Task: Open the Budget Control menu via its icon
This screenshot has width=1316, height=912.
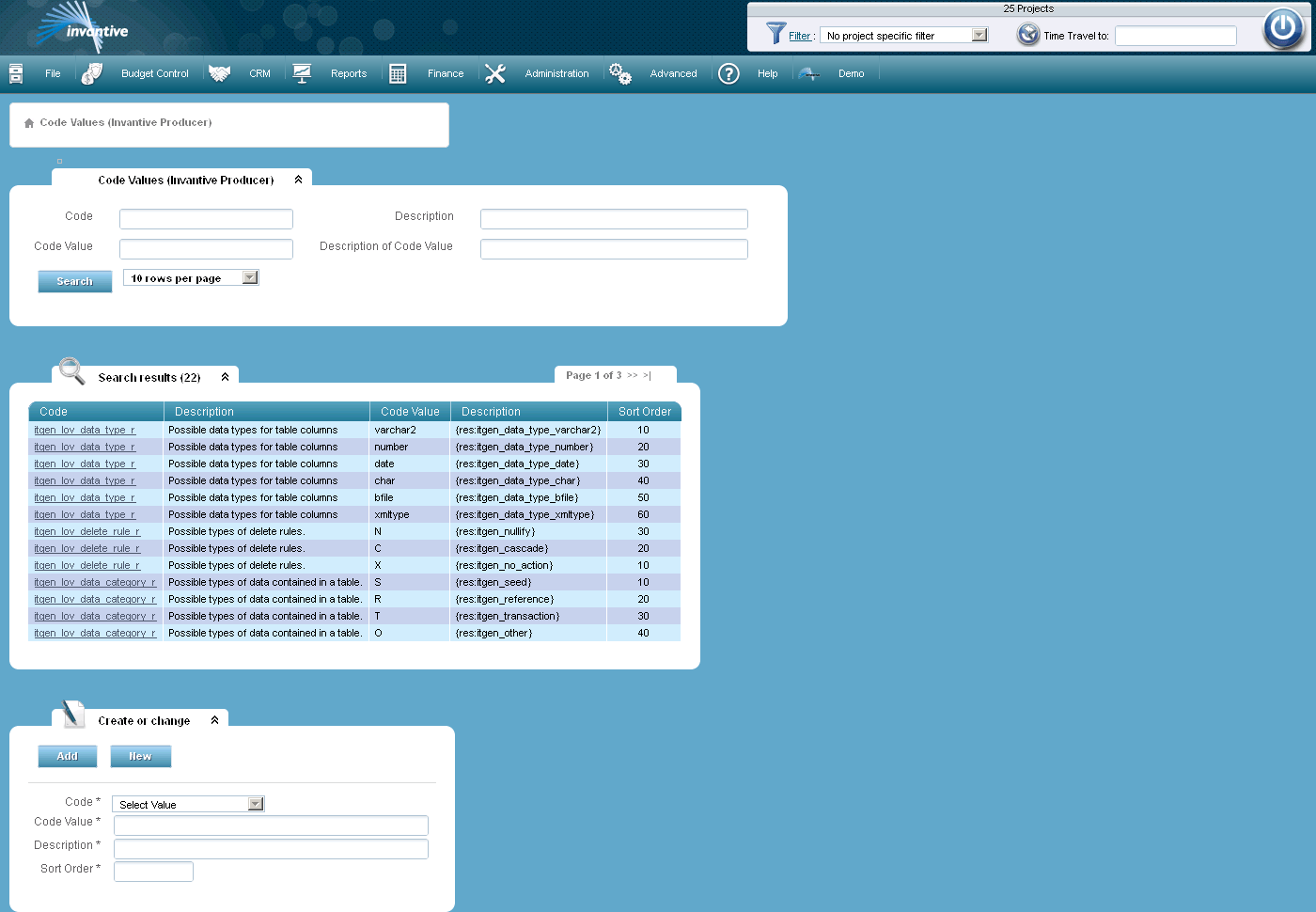Action: 91,72
